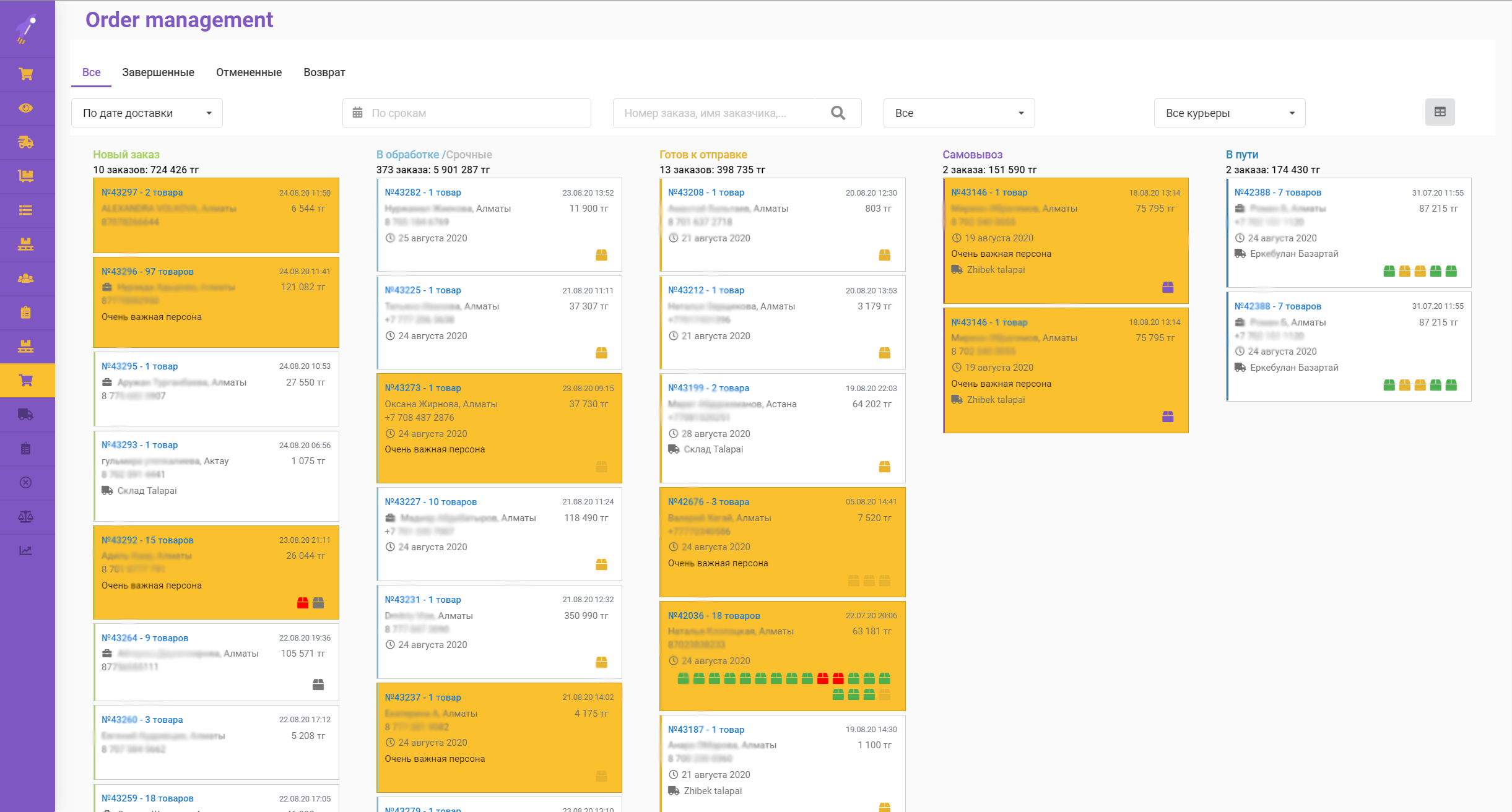Open order link №43259 - 18 товаров

[147, 798]
